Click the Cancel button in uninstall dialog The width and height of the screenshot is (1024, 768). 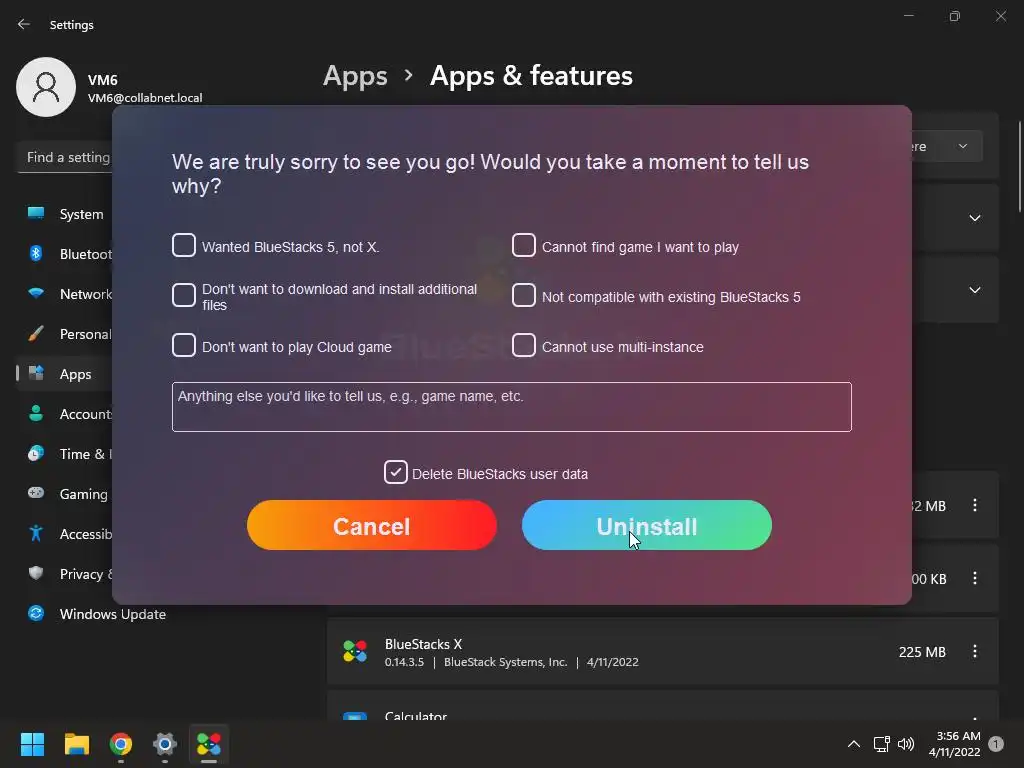[372, 526]
